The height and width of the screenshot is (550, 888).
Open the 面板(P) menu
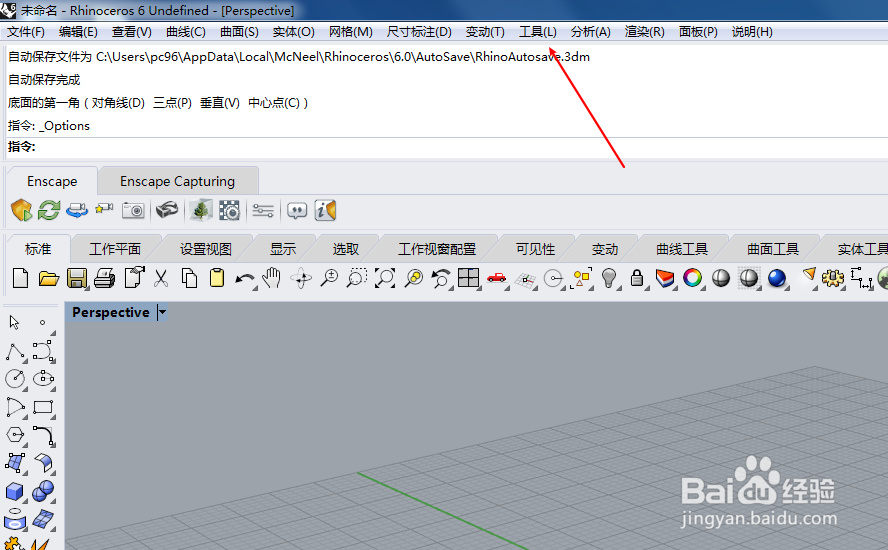[x=698, y=32]
